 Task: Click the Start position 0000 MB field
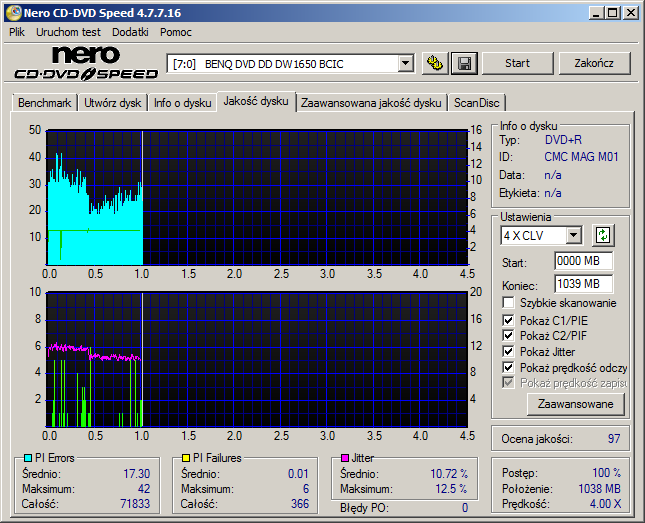tap(583, 261)
